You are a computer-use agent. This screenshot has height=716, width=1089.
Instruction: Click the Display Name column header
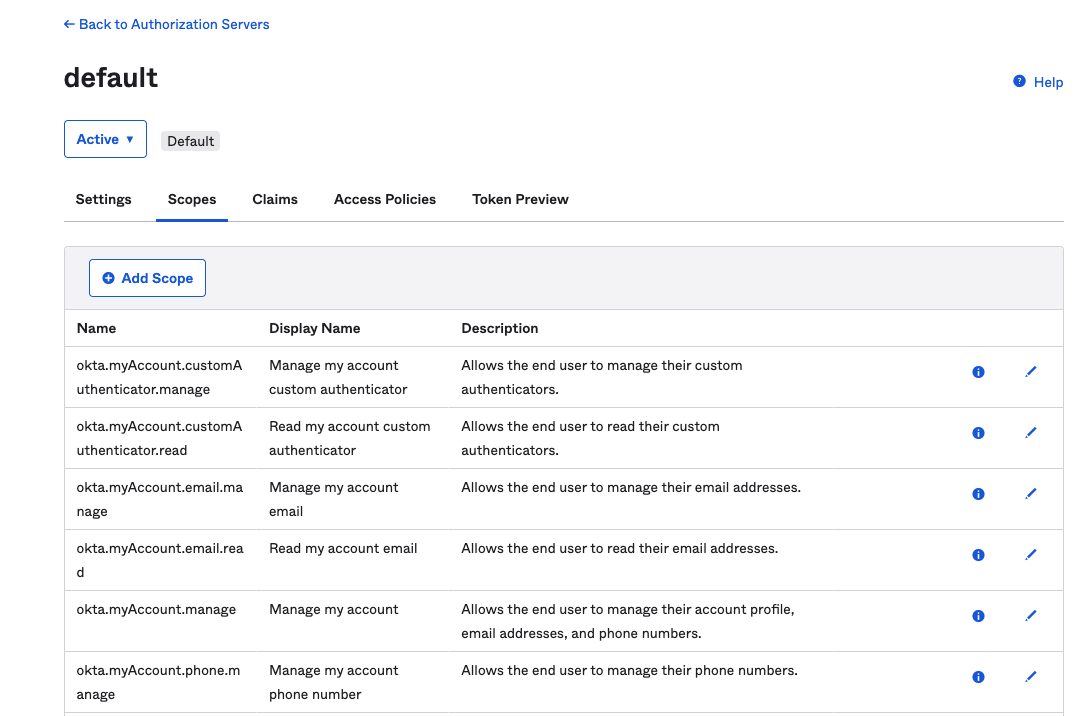[315, 328]
